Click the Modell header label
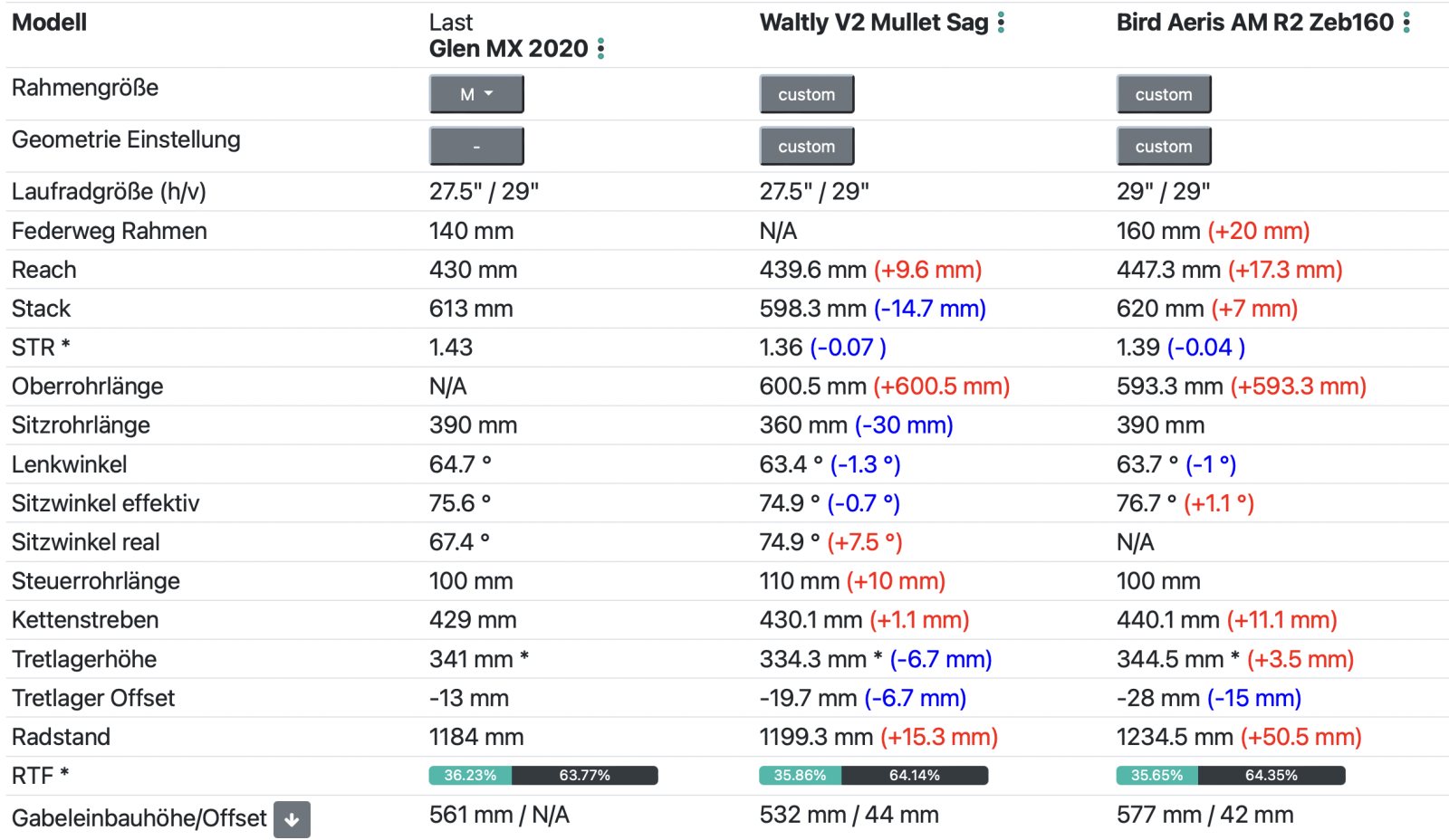 (49, 23)
